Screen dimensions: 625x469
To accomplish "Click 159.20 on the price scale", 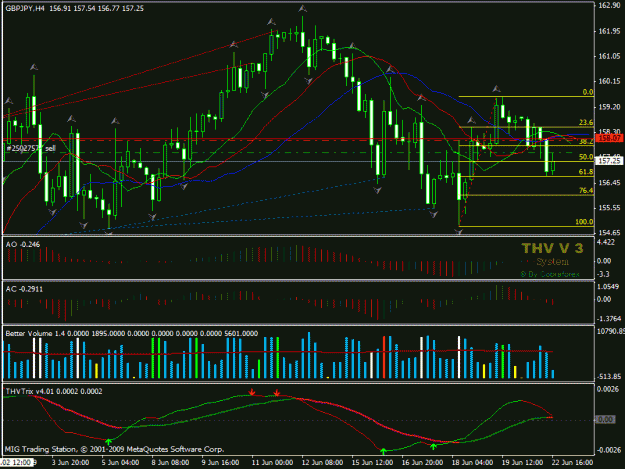I will [609, 107].
